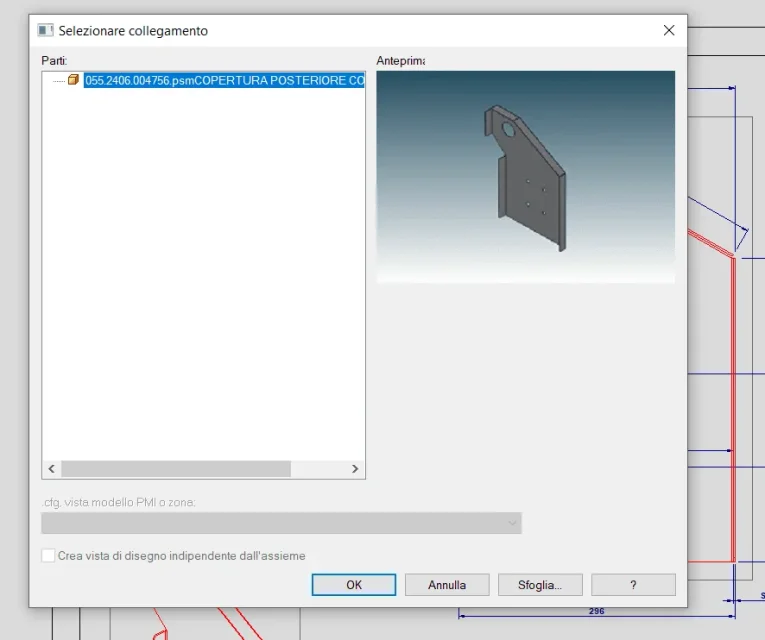This screenshot has width=765, height=640.
Task: Select the 296 dimension in the drawing
Action: tap(596, 611)
